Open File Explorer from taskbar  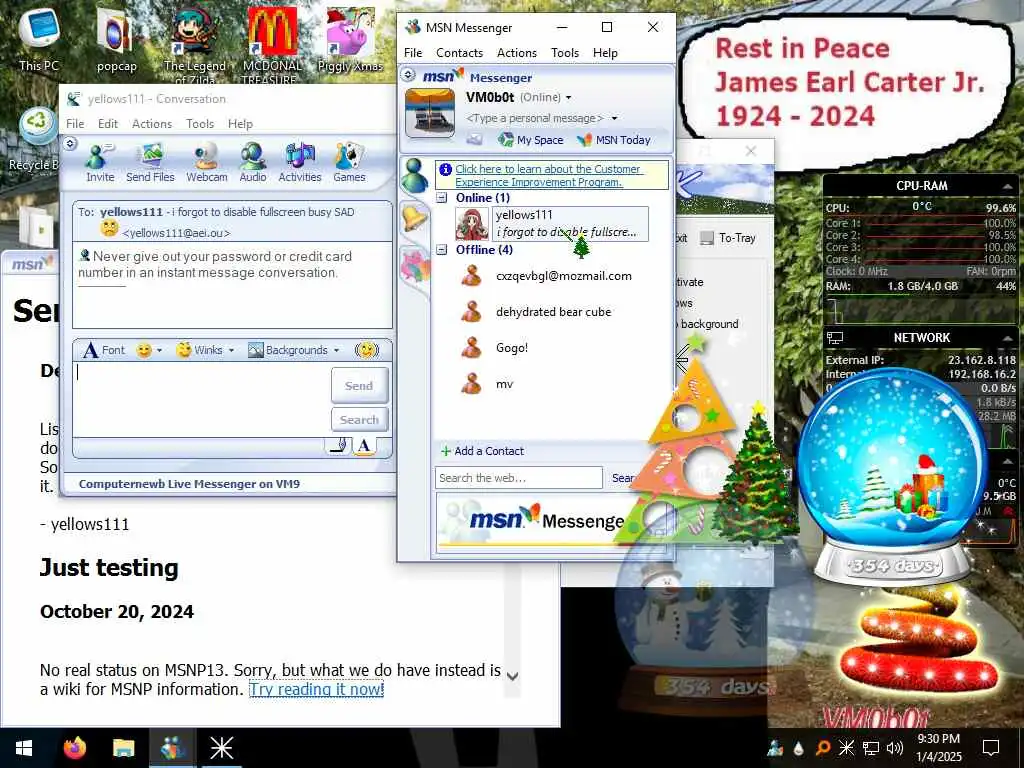click(123, 748)
